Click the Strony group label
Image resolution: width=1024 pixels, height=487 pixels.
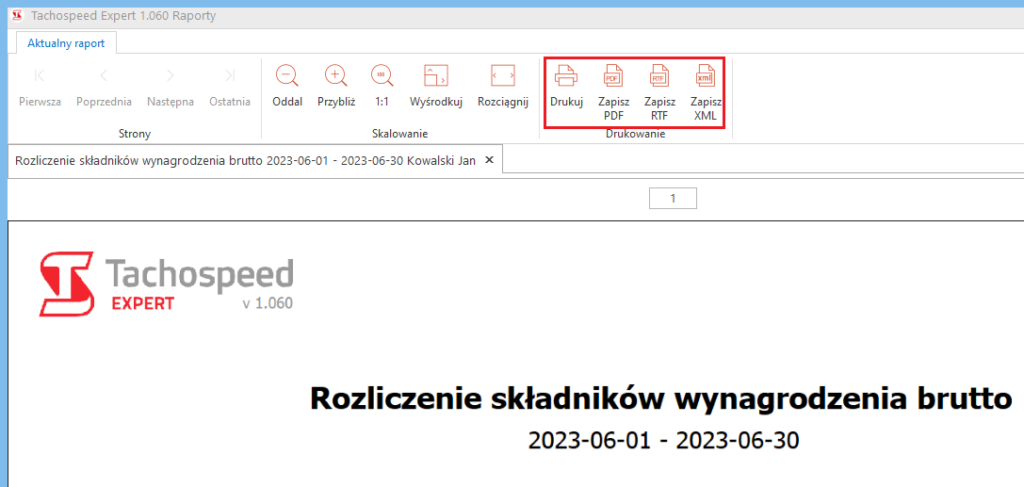[135, 134]
